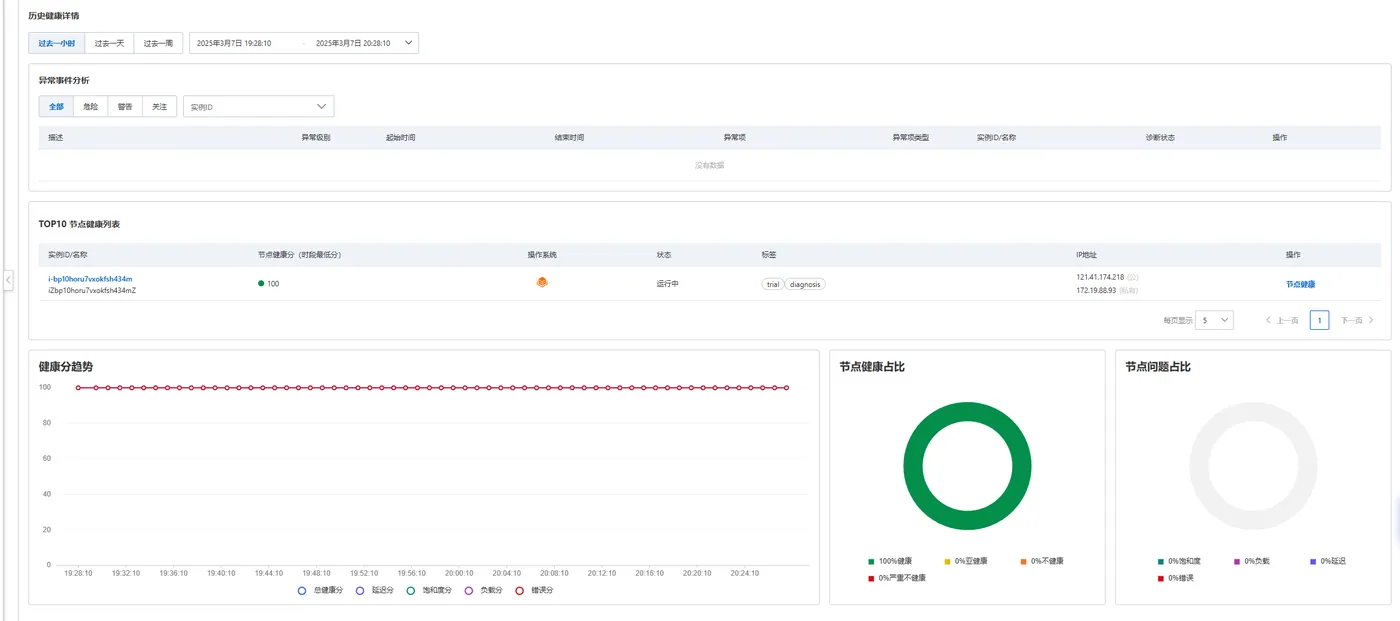Toggle 饱和度分 series in chart legend
Viewport: 1400px width, 621px height.
tap(430, 591)
